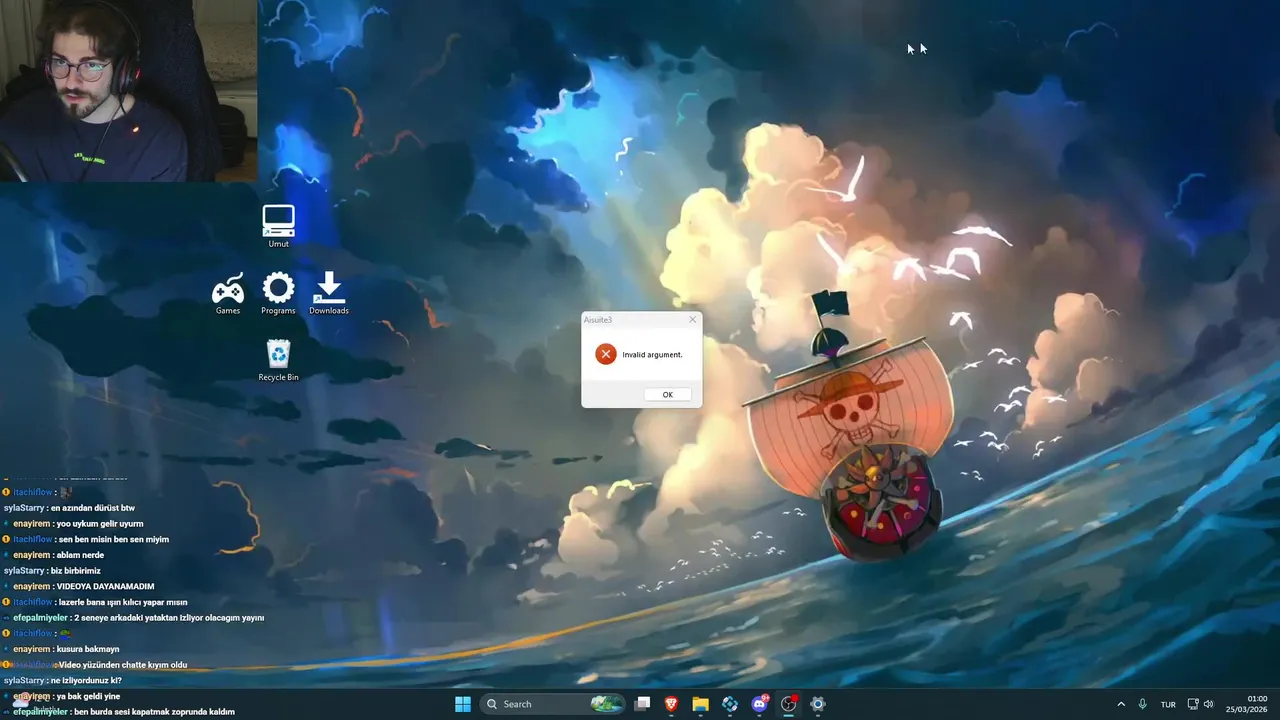The width and height of the screenshot is (1280, 720).
Task: Select the Recycle Bin icon
Action: click(278, 360)
